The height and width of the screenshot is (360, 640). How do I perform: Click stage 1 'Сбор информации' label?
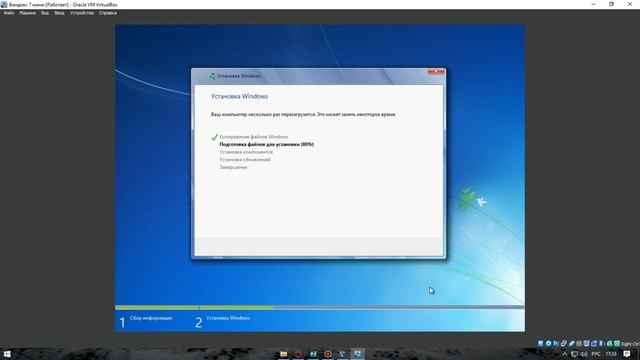pos(151,318)
